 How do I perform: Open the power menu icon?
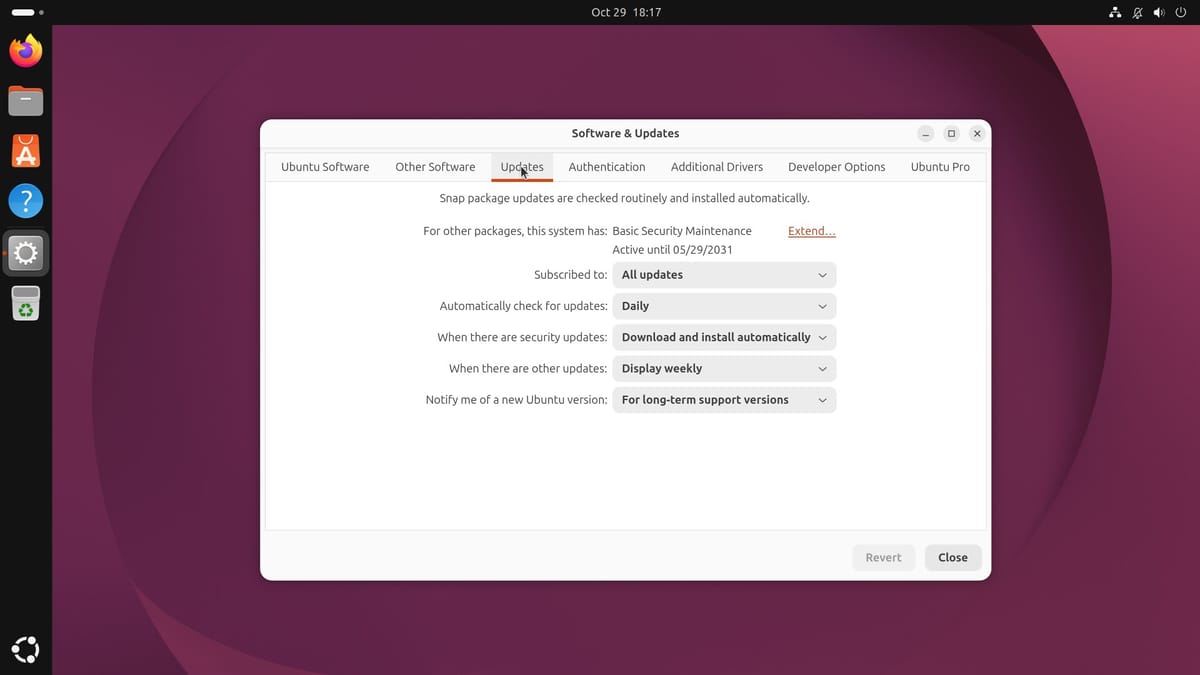tap(1181, 12)
